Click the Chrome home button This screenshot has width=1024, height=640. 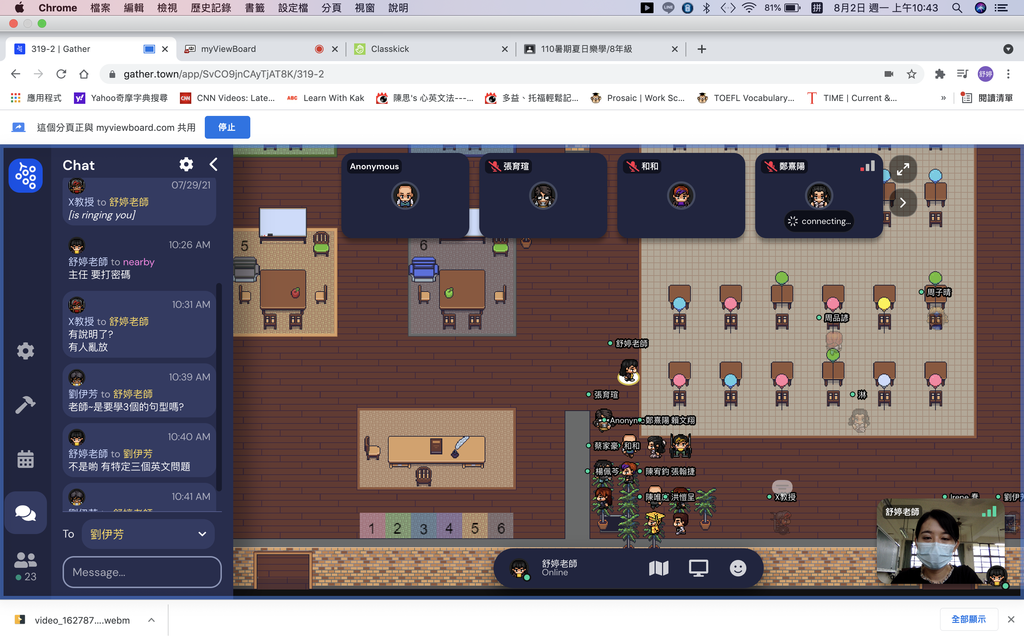pyautogui.click(x=84, y=74)
